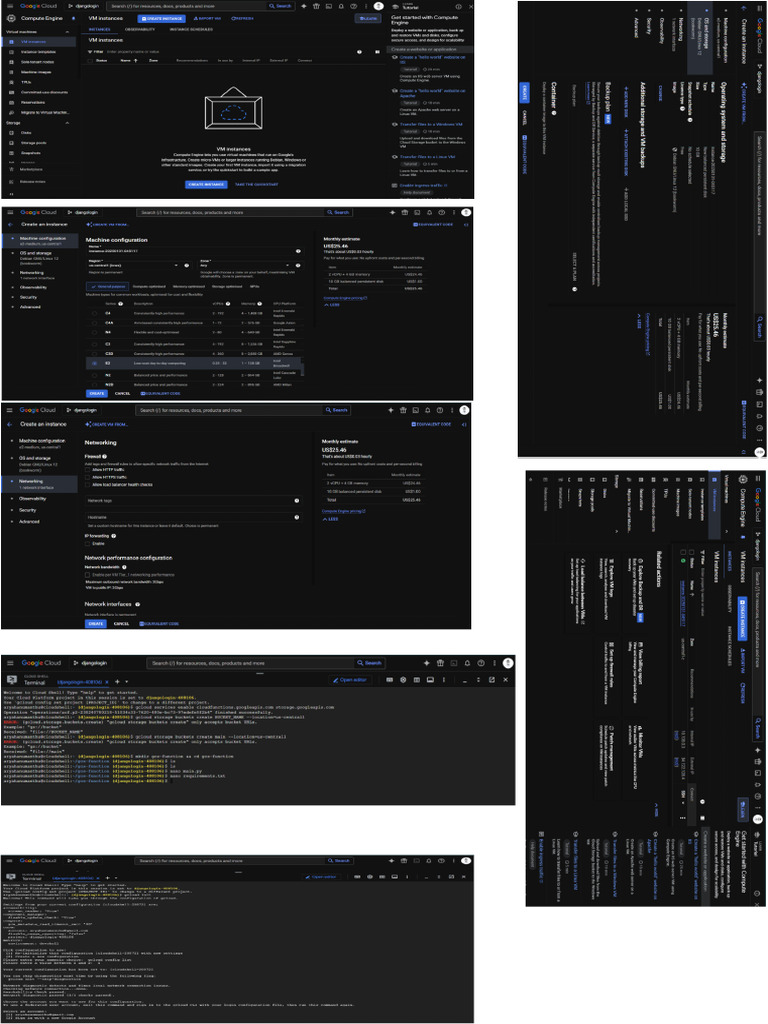Image resolution: width=768 pixels, height=1024 pixels.
Task: Open djangologin project picker on empty VM instances page
Action: (x=82, y=6)
